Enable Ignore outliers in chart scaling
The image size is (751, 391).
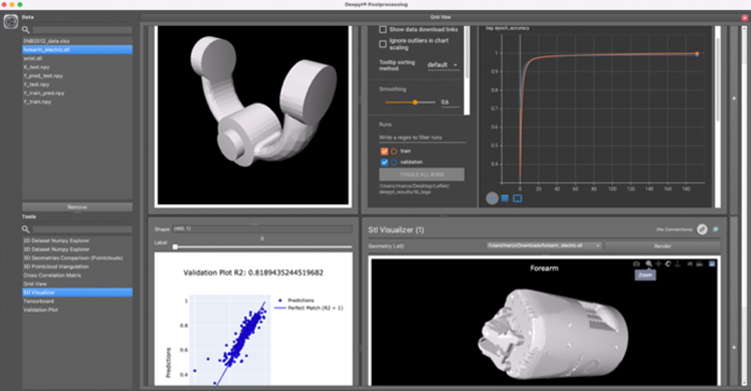pyautogui.click(x=383, y=44)
